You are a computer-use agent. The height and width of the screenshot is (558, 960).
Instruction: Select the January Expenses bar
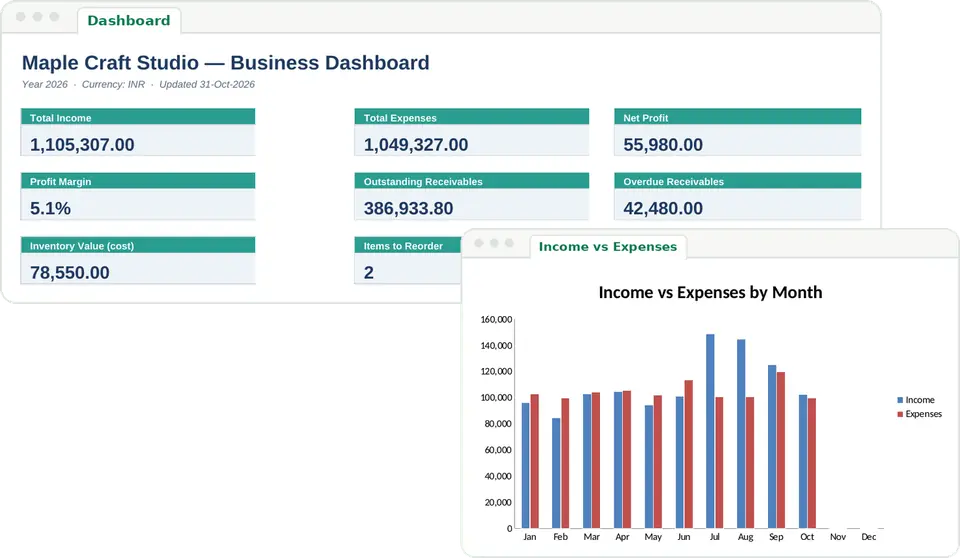(534, 461)
